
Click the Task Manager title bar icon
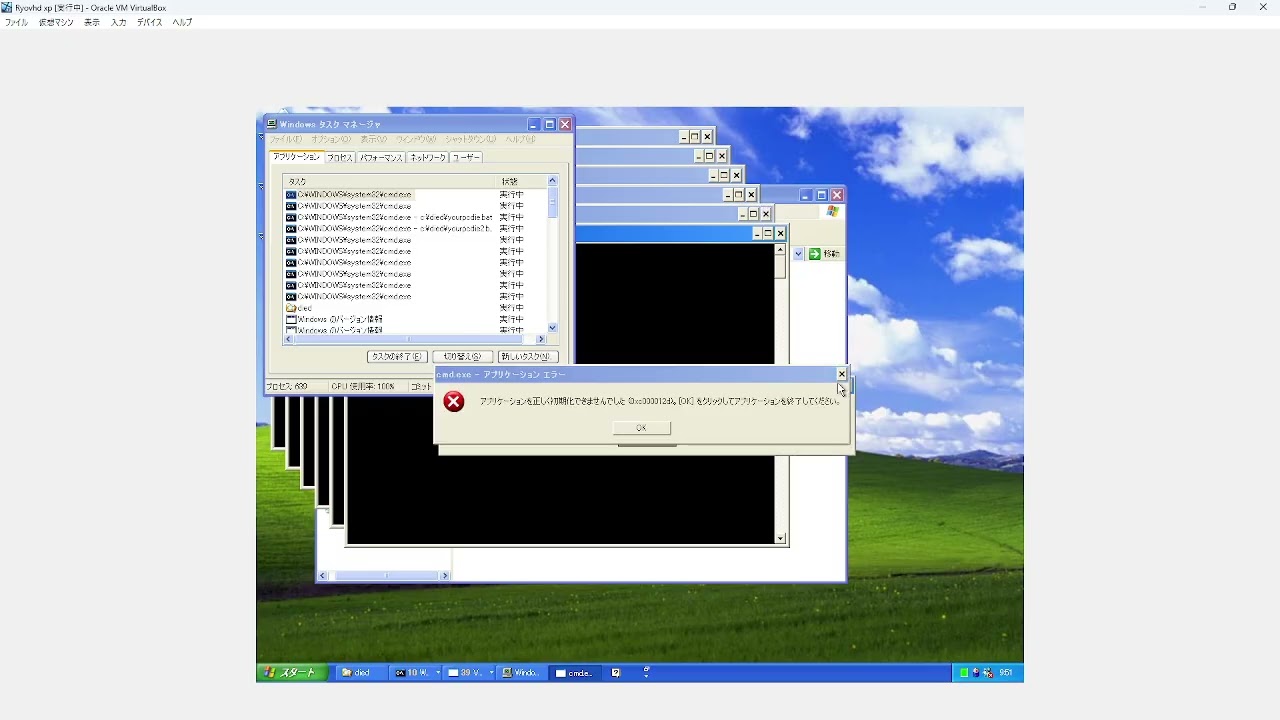(271, 125)
